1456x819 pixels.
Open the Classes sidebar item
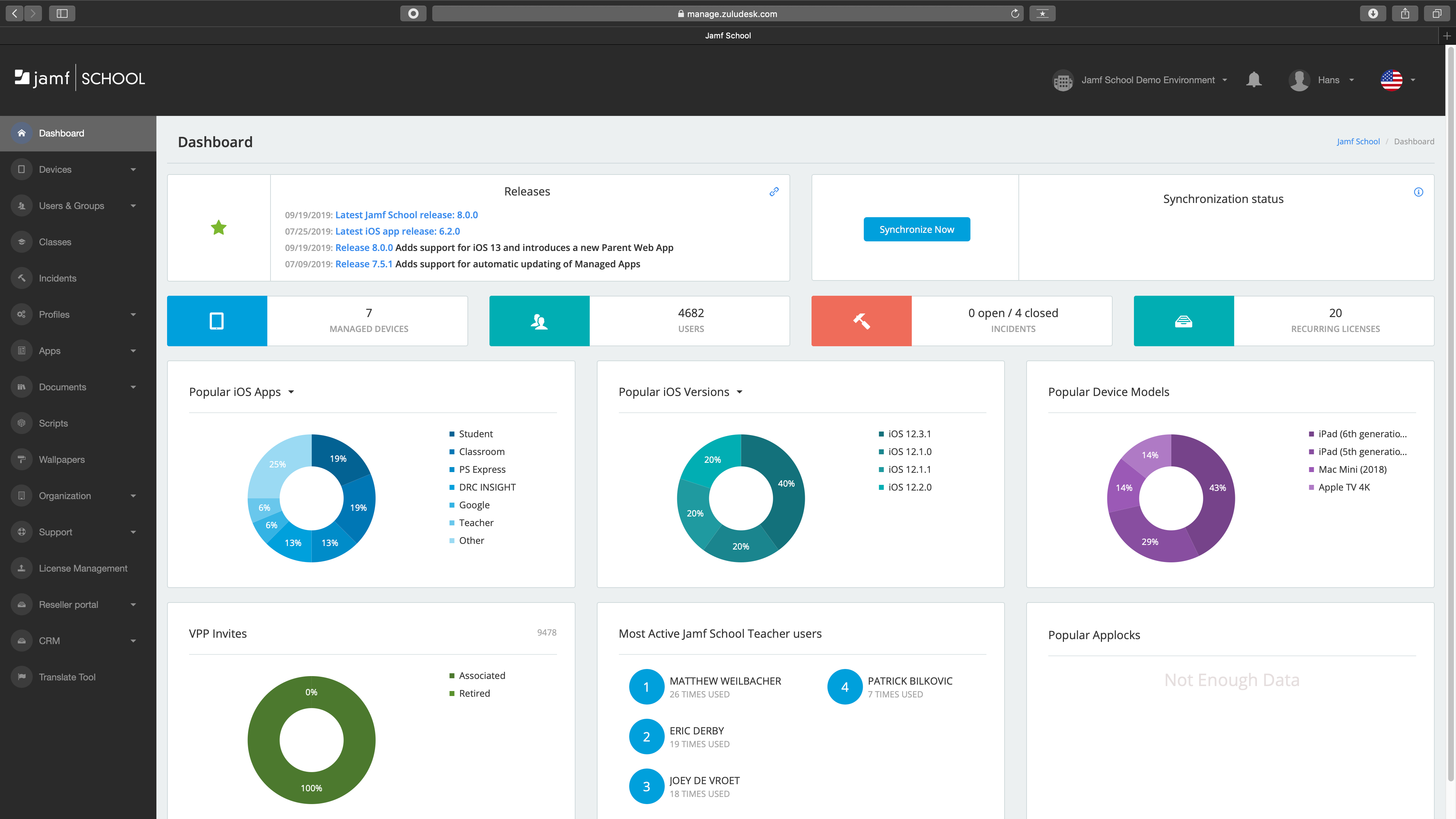click(78, 242)
